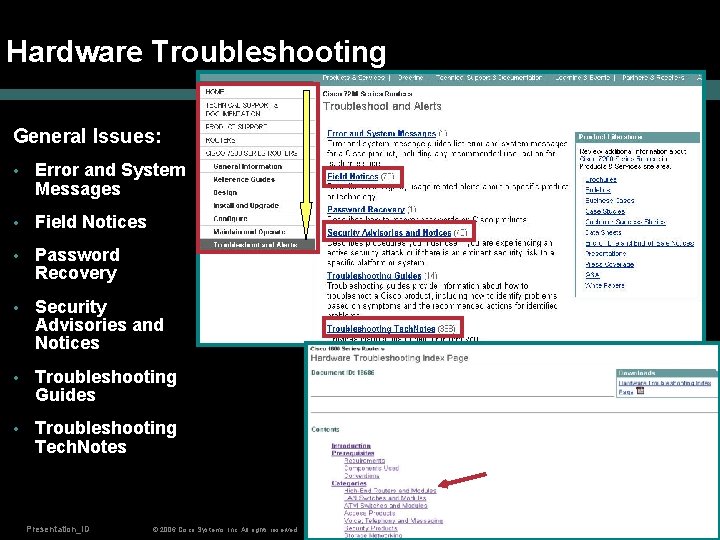Jump to the Categories contents link
Screen dimensions: 720x540
[349, 483]
